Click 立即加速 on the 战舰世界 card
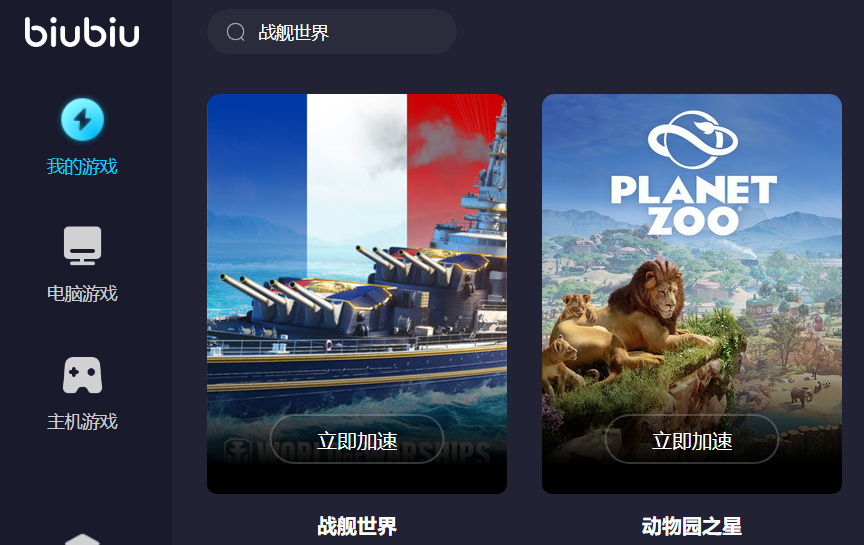Screen dimensions: 864x545 tap(357, 439)
